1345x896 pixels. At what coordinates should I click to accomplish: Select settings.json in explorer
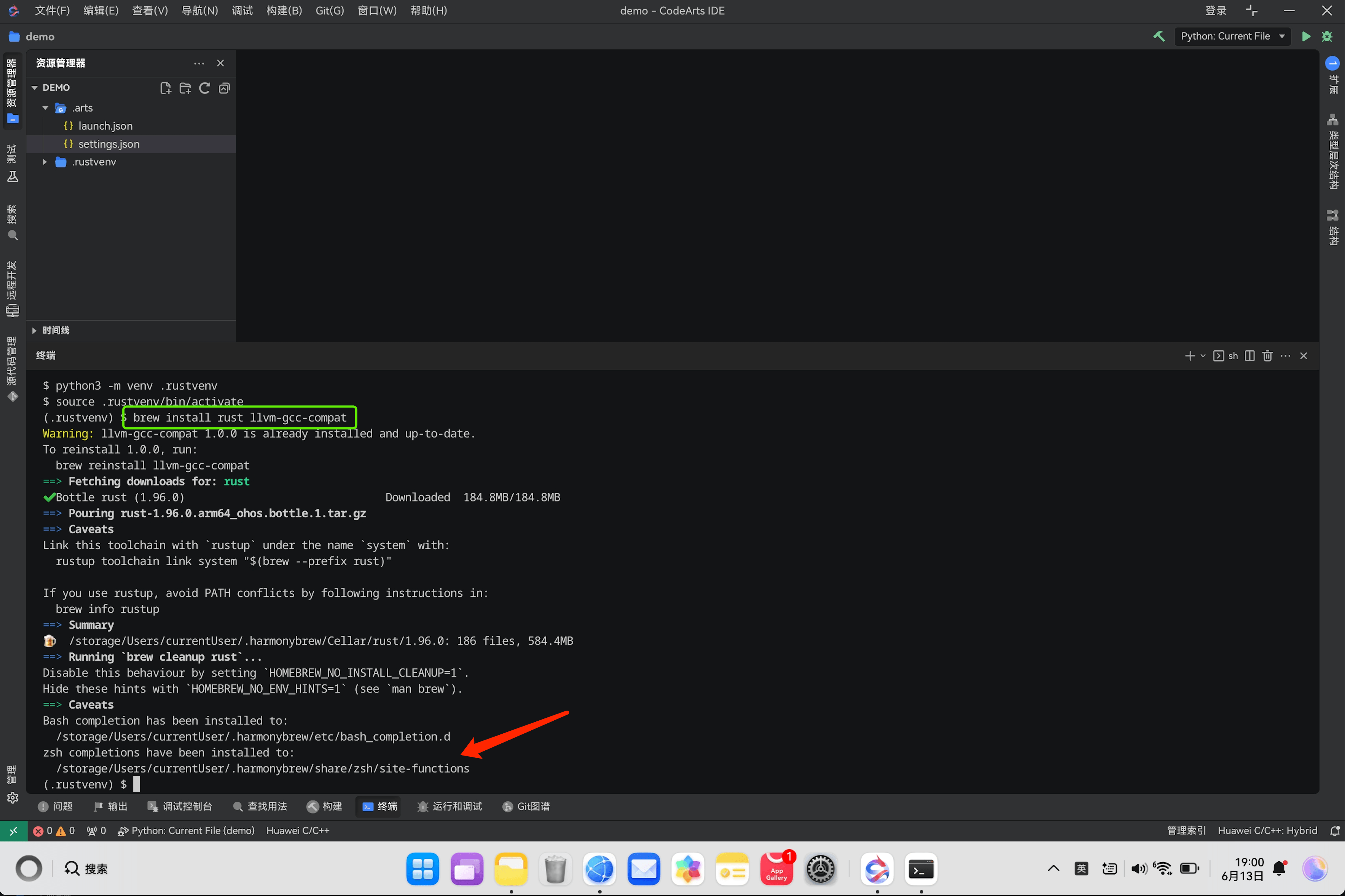point(131,144)
